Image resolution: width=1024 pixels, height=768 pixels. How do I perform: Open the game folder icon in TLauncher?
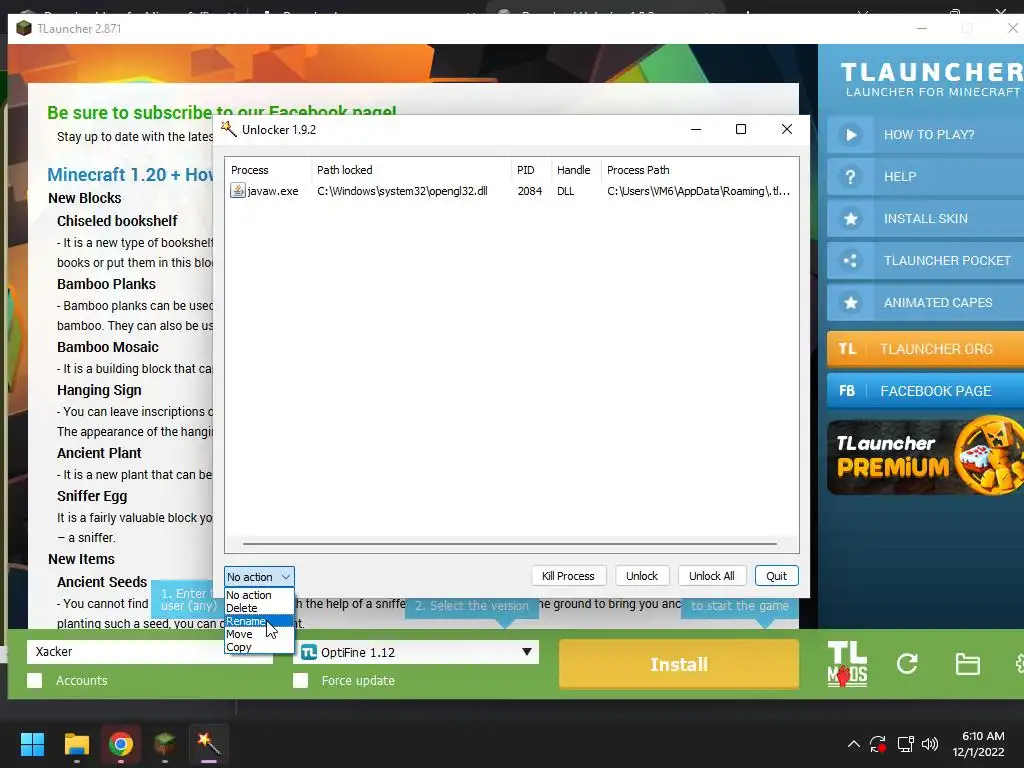tap(967, 664)
